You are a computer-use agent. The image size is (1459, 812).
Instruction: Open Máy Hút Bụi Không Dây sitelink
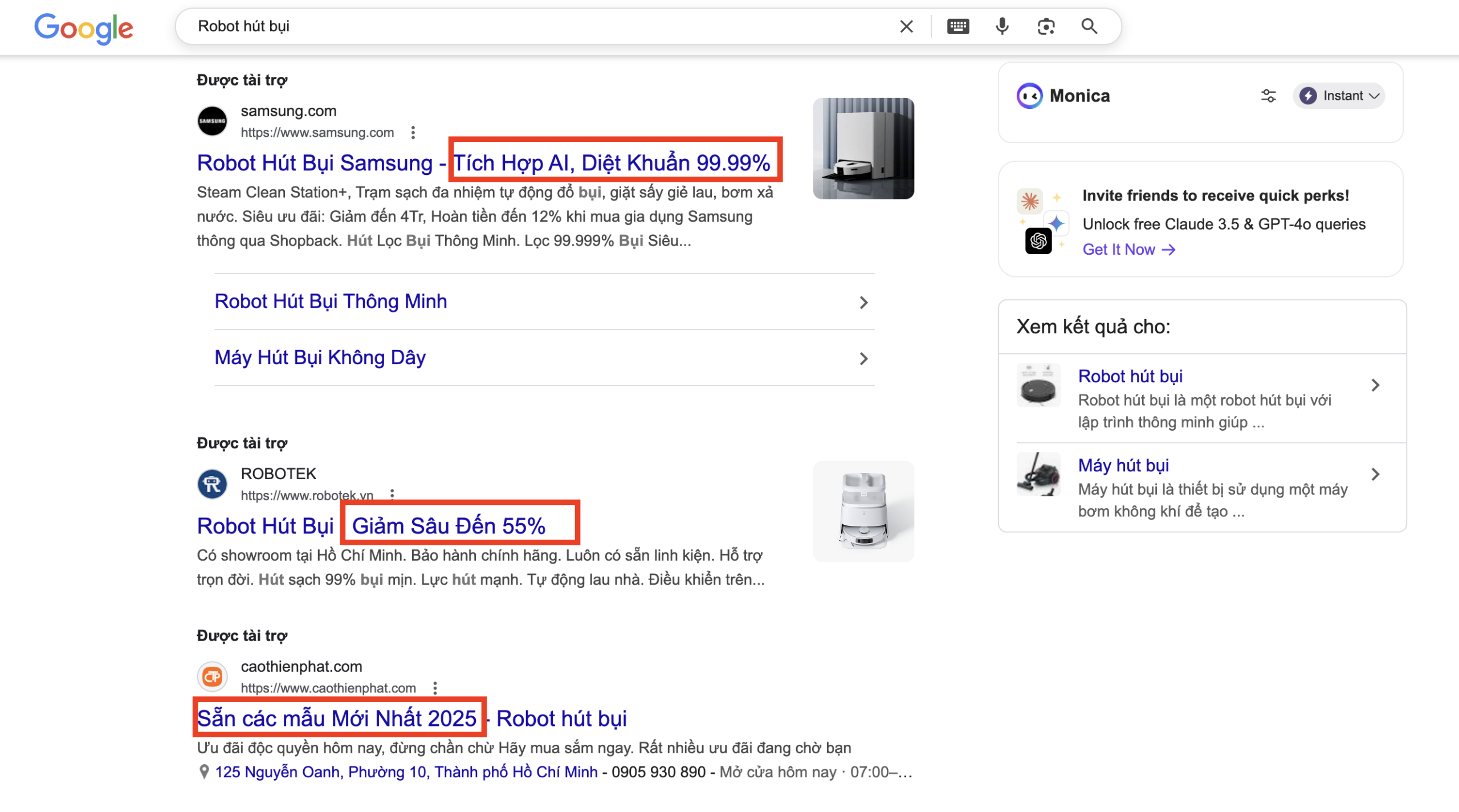point(320,358)
